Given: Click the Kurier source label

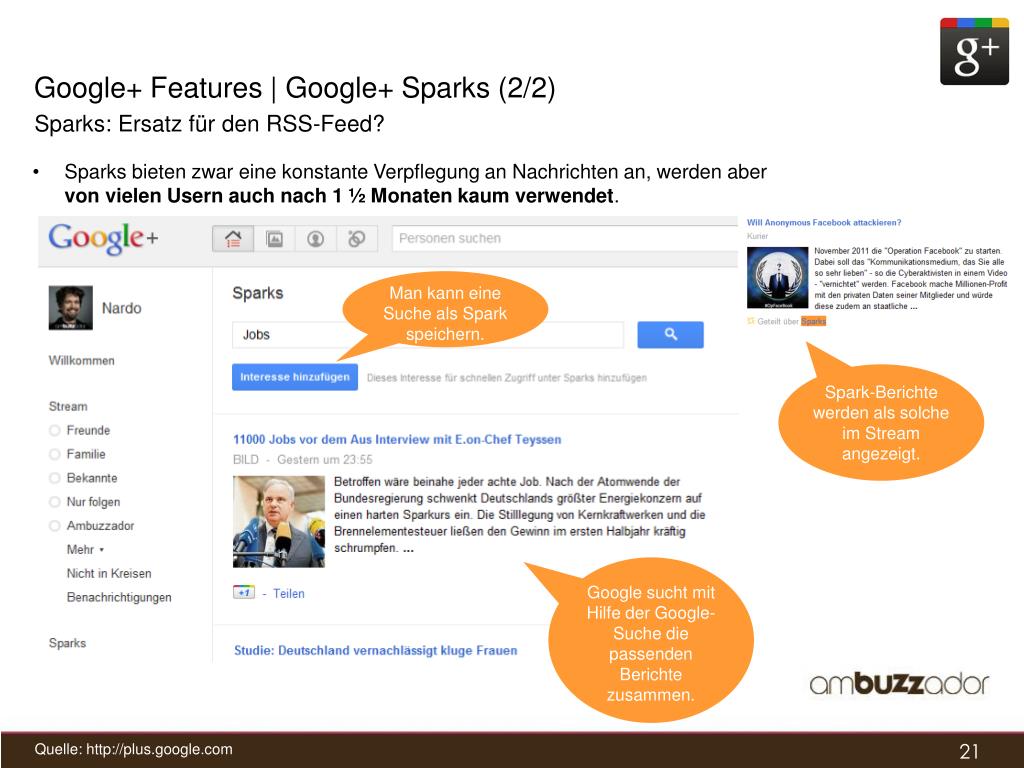Looking at the screenshot, I should tap(758, 236).
